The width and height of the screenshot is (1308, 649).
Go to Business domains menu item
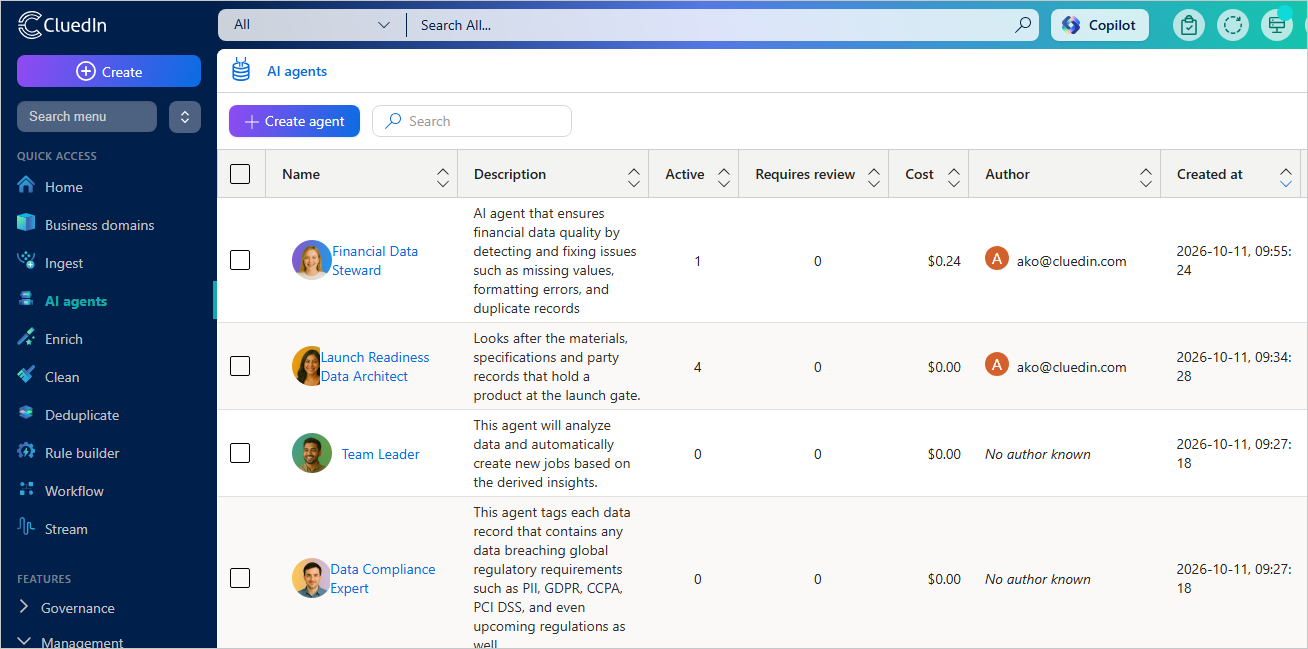(99, 224)
